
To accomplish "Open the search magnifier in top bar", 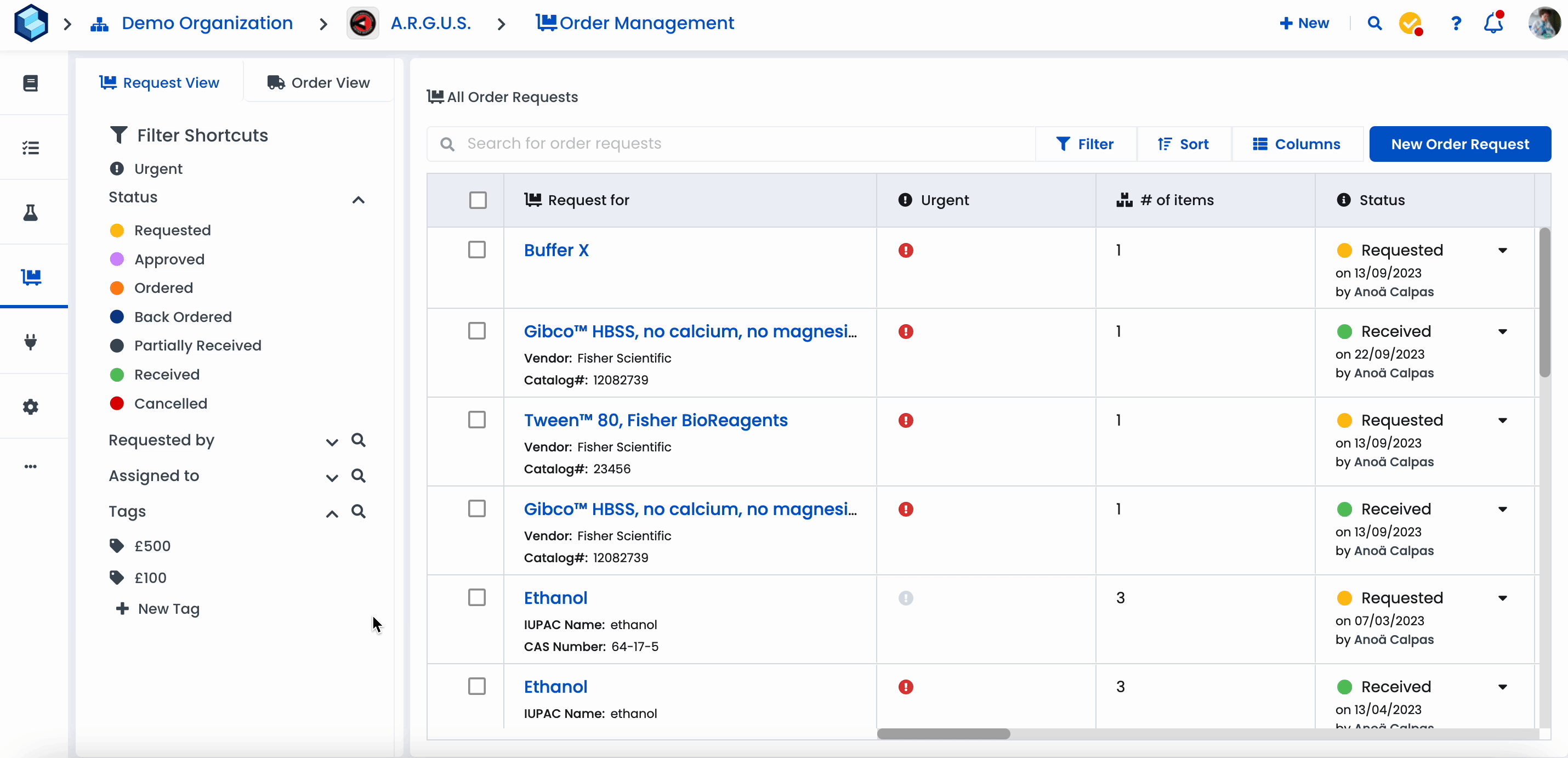I will coord(1374,23).
